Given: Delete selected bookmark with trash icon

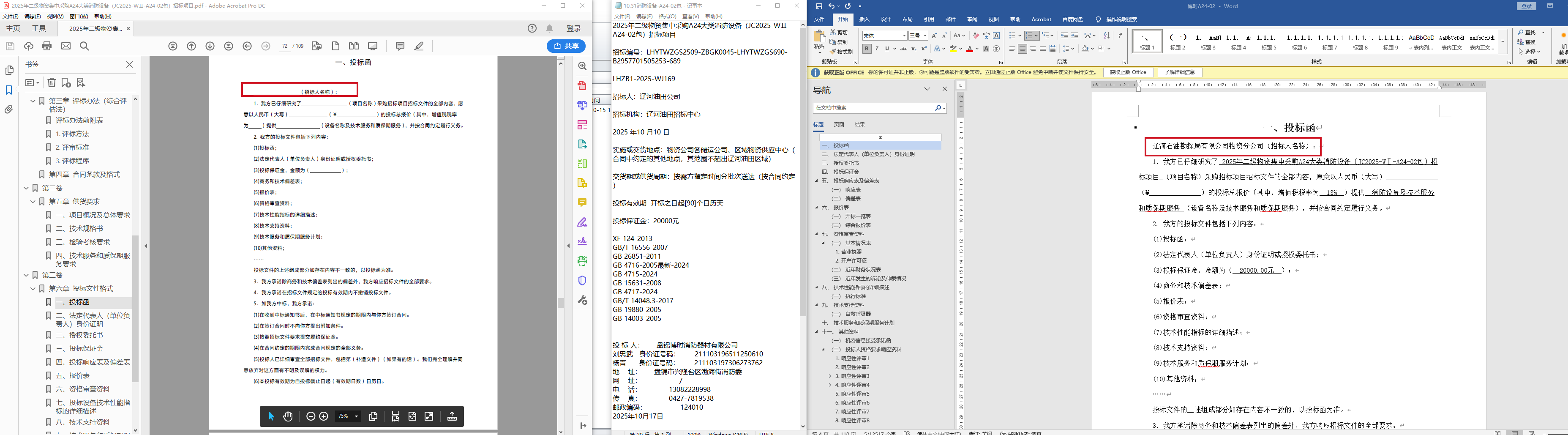Looking at the screenshot, I should click(52, 83).
